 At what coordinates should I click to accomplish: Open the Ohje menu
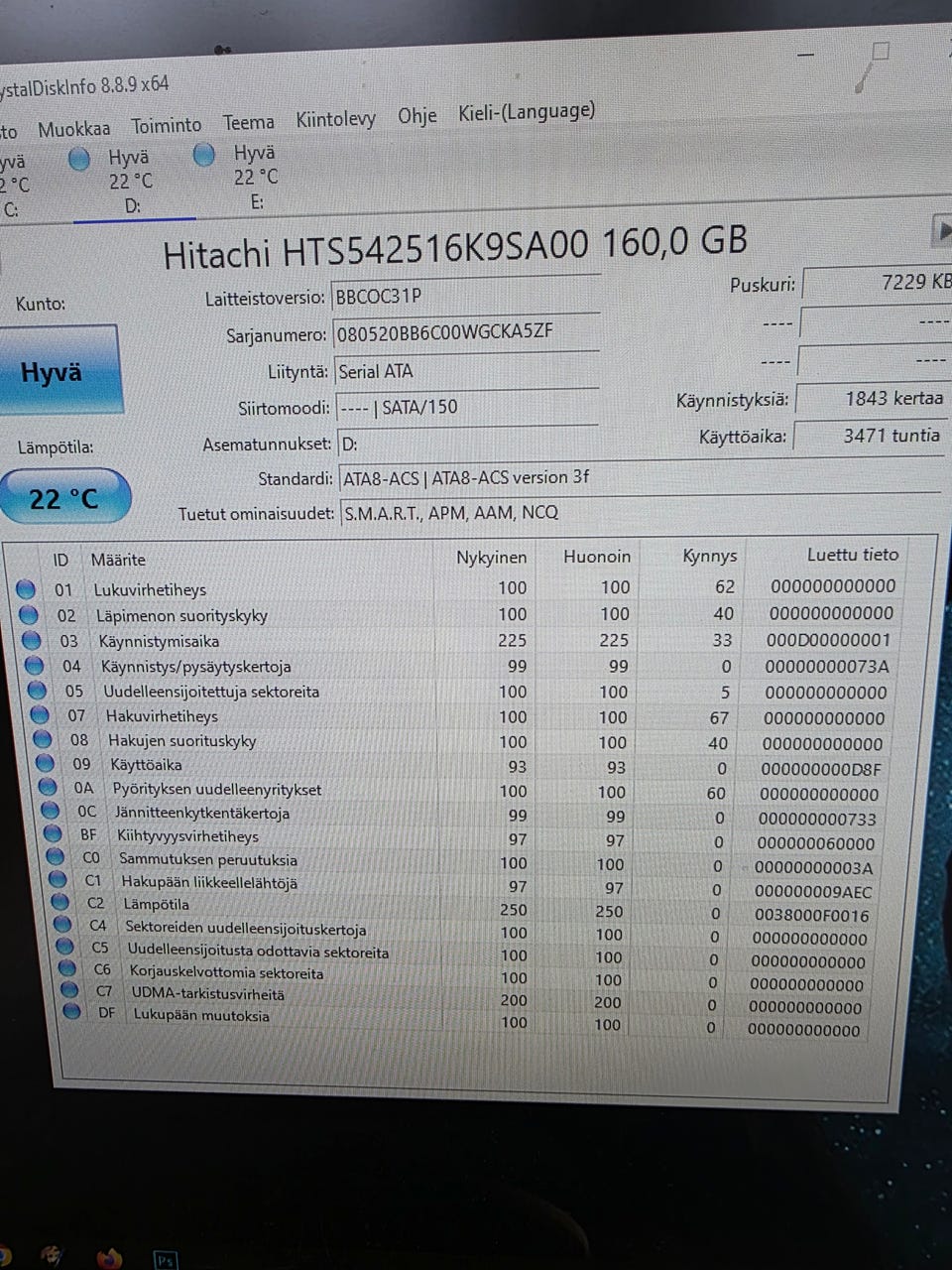pyautogui.click(x=417, y=116)
